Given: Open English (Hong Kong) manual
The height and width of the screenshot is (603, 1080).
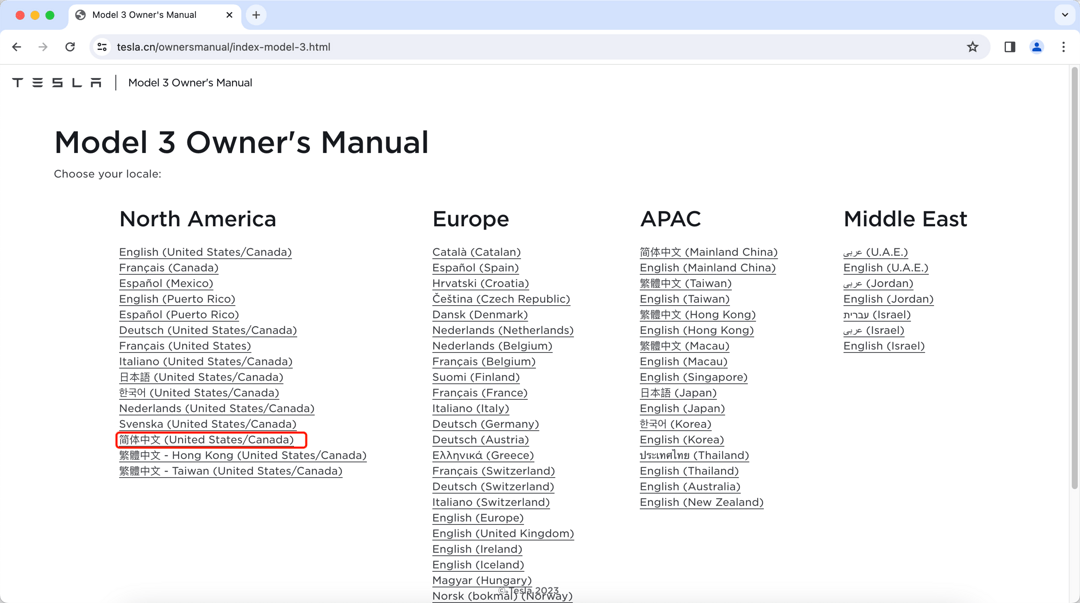Looking at the screenshot, I should pyautogui.click(x=697, y=330).
